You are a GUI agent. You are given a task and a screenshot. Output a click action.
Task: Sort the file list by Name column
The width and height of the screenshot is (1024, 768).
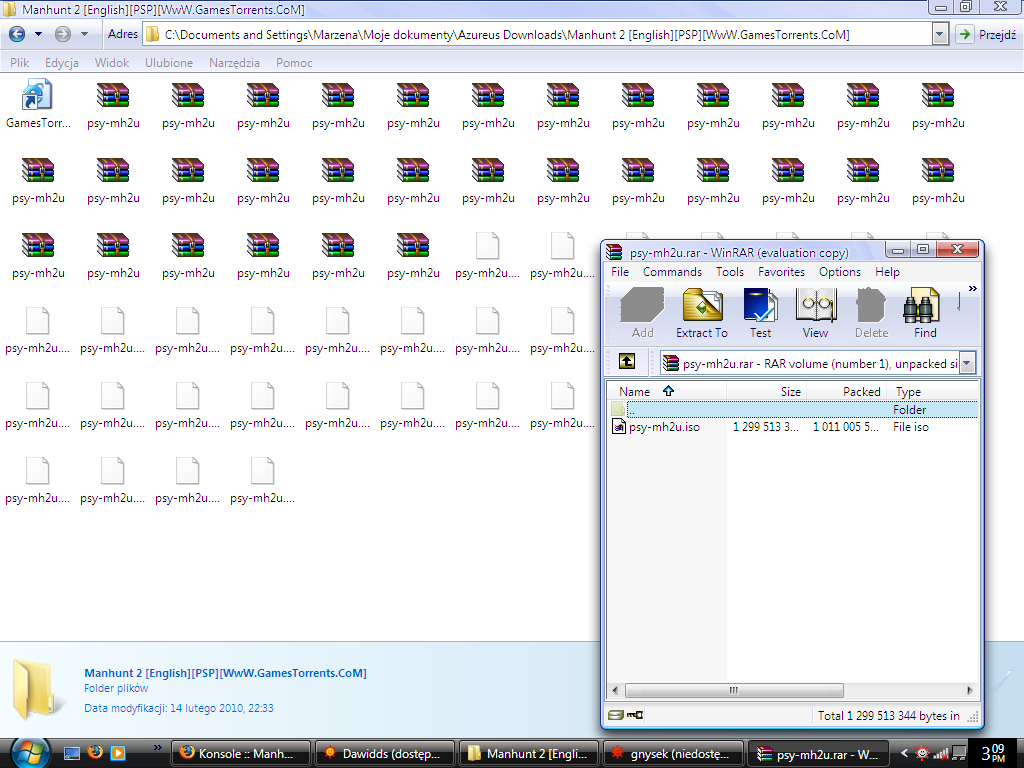click(x=636, y=392)
